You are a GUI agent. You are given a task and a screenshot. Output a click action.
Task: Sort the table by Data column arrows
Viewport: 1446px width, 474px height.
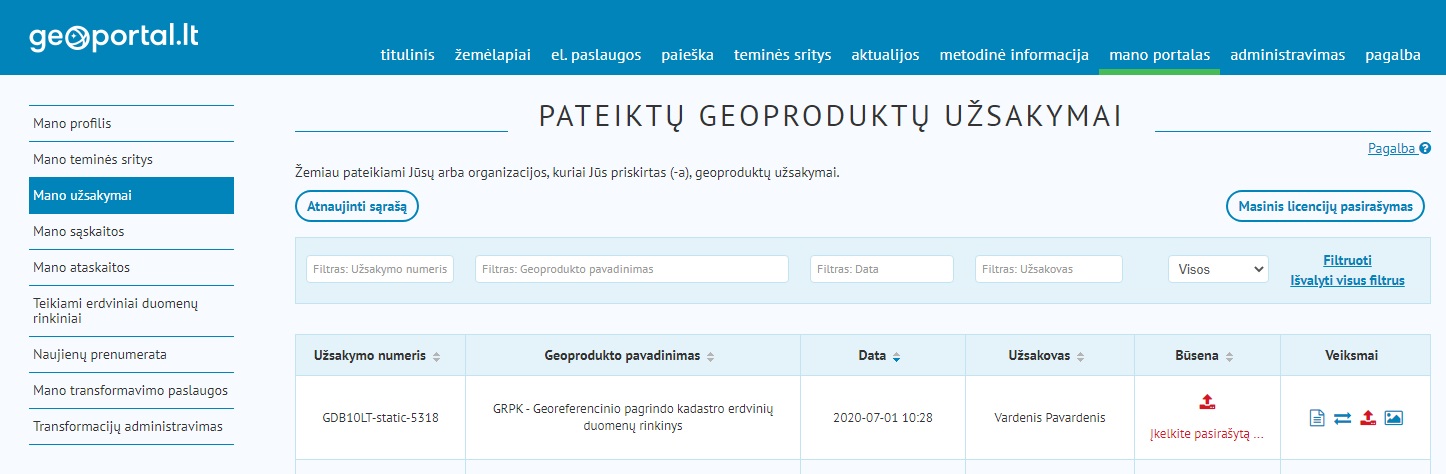[x=896, y=356]
